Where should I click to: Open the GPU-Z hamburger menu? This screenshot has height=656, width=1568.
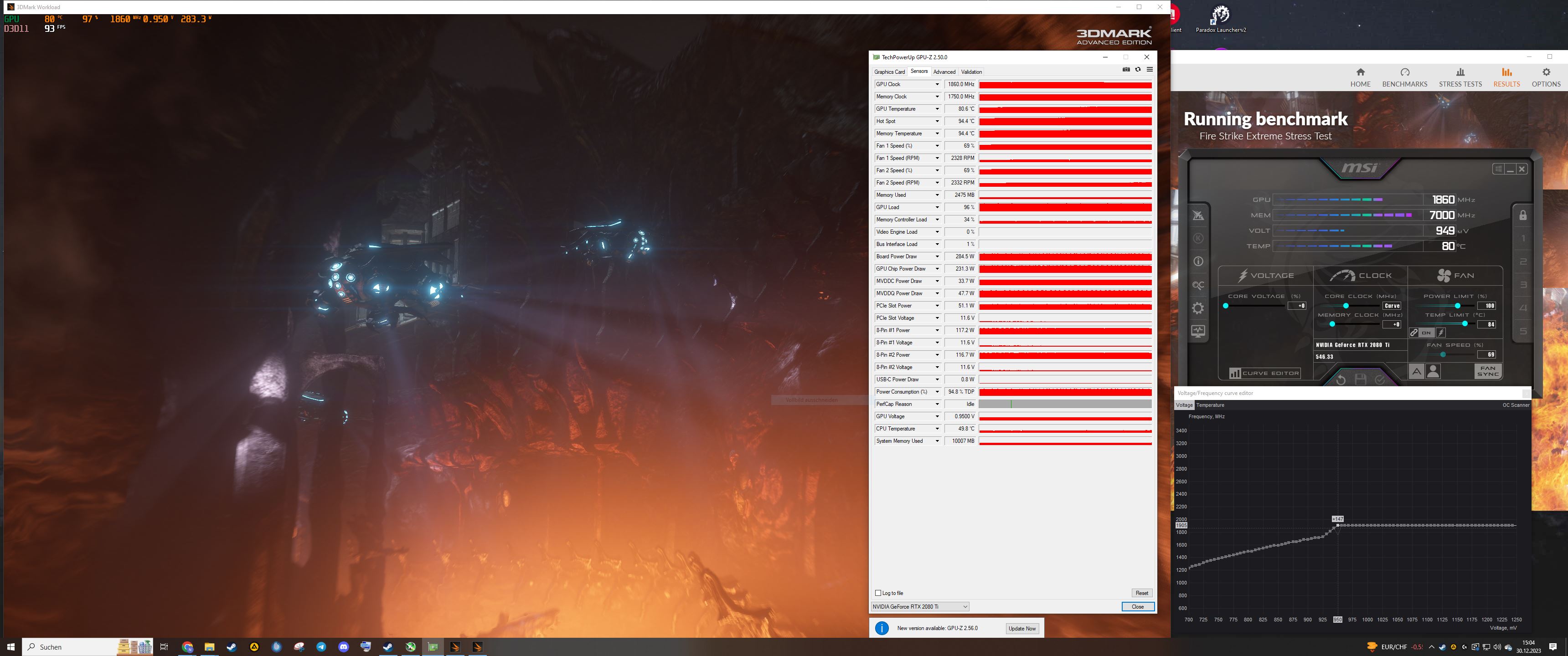1149,69
